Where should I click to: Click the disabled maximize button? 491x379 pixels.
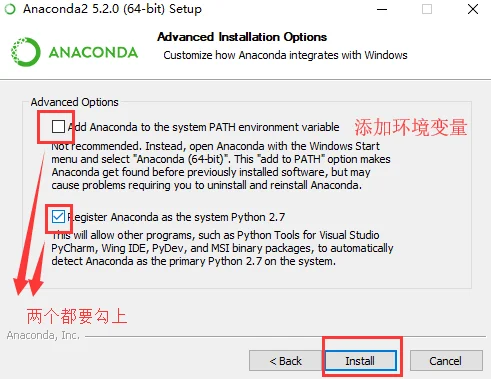[427, 9]
